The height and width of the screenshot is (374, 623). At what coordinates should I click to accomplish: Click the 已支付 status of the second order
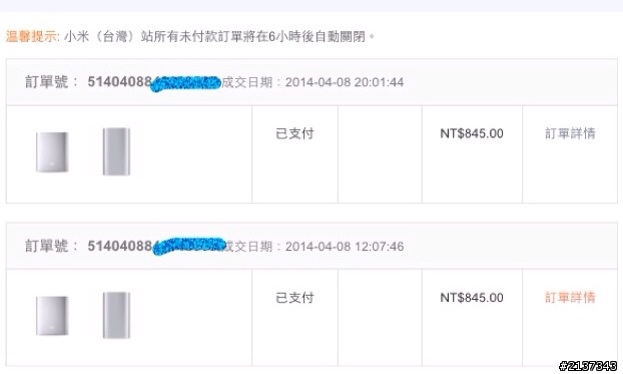(295, 297)
